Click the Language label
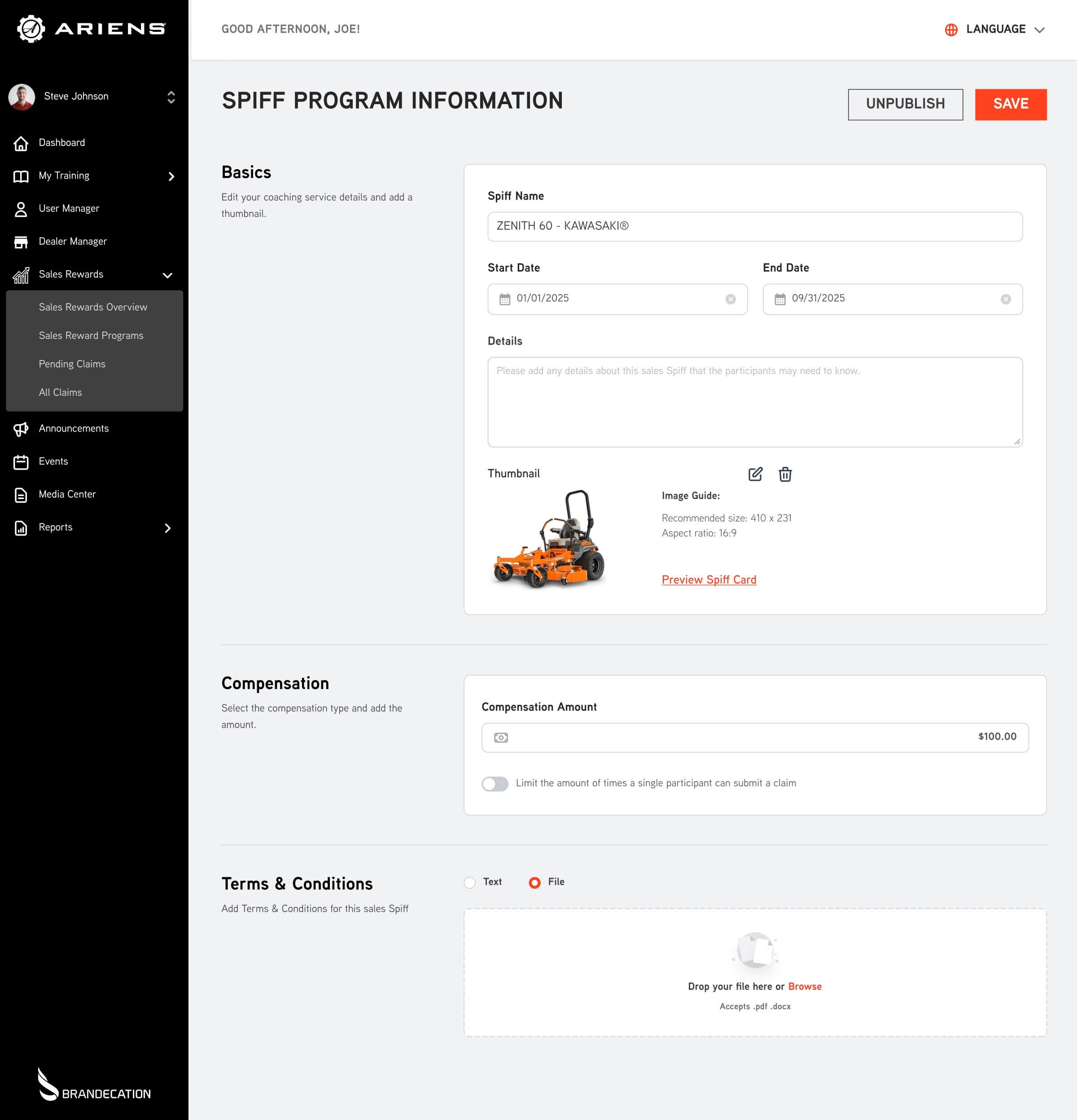This screenshot has height=1120, width=1077. 995,29
